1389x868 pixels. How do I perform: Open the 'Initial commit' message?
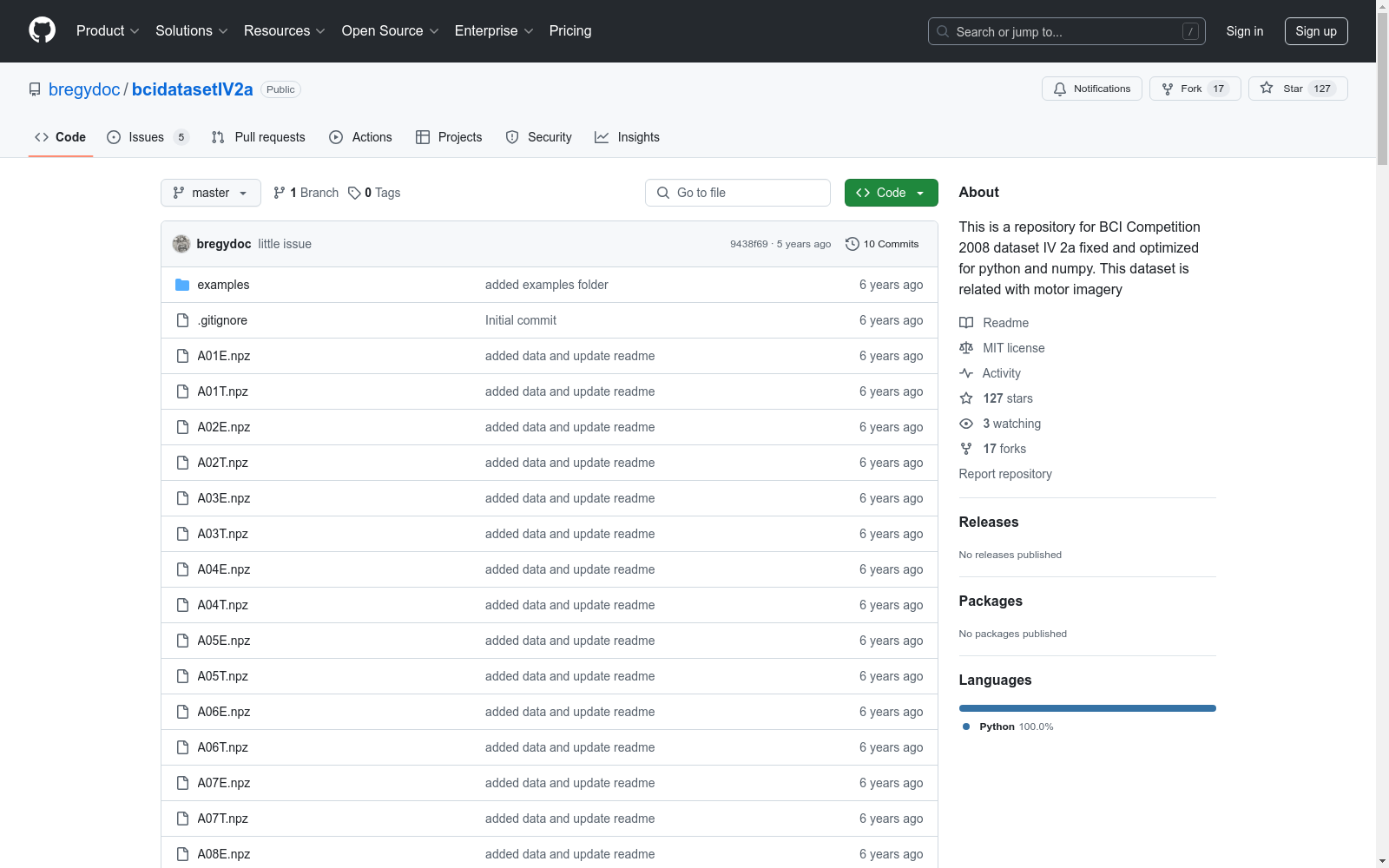(x=521, y=320)
